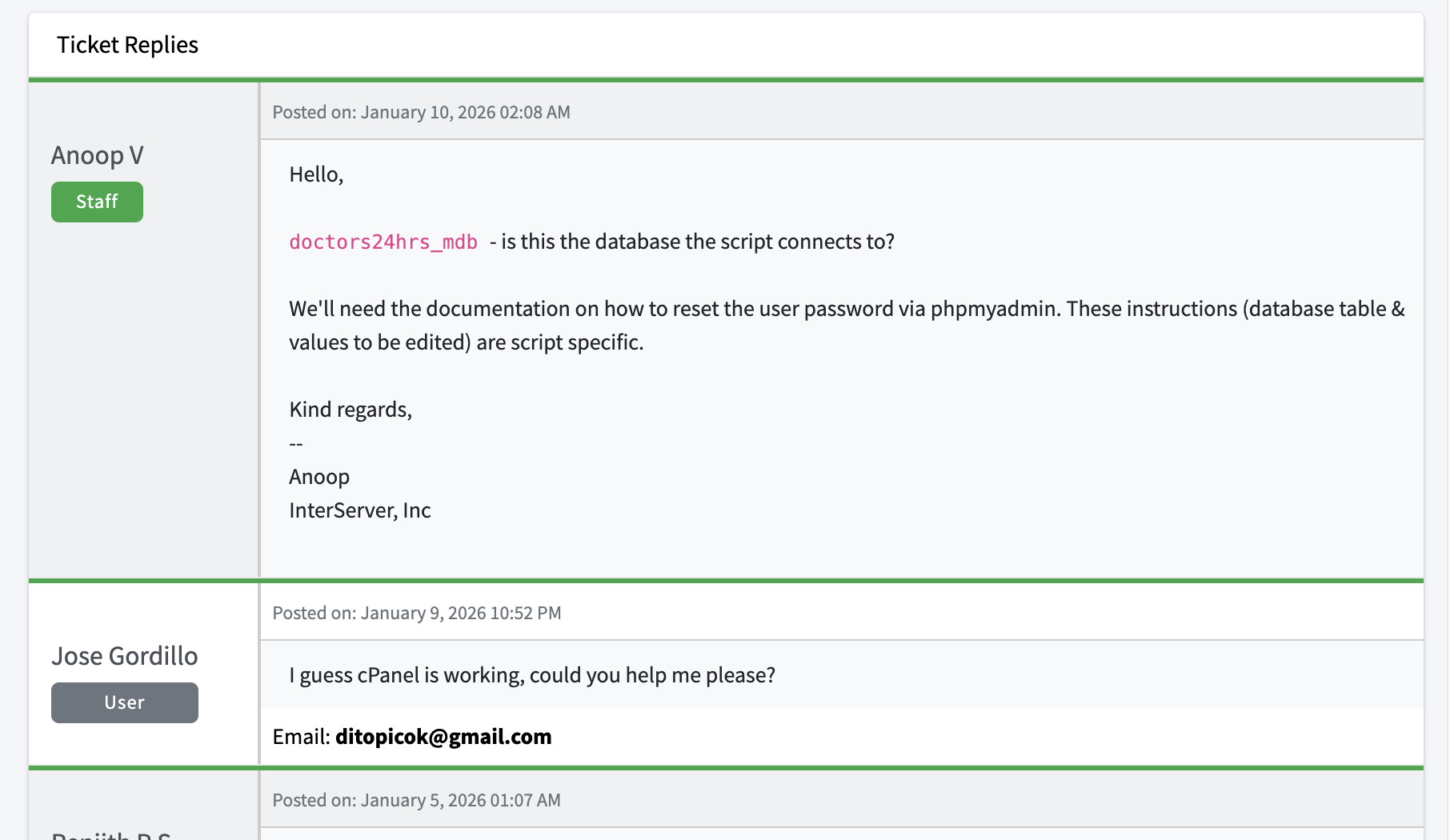Click the ditopicok@gmail.com email address
Image resolution: width=1450 pixels, height=840 pixels.
(x=443, y=737)
